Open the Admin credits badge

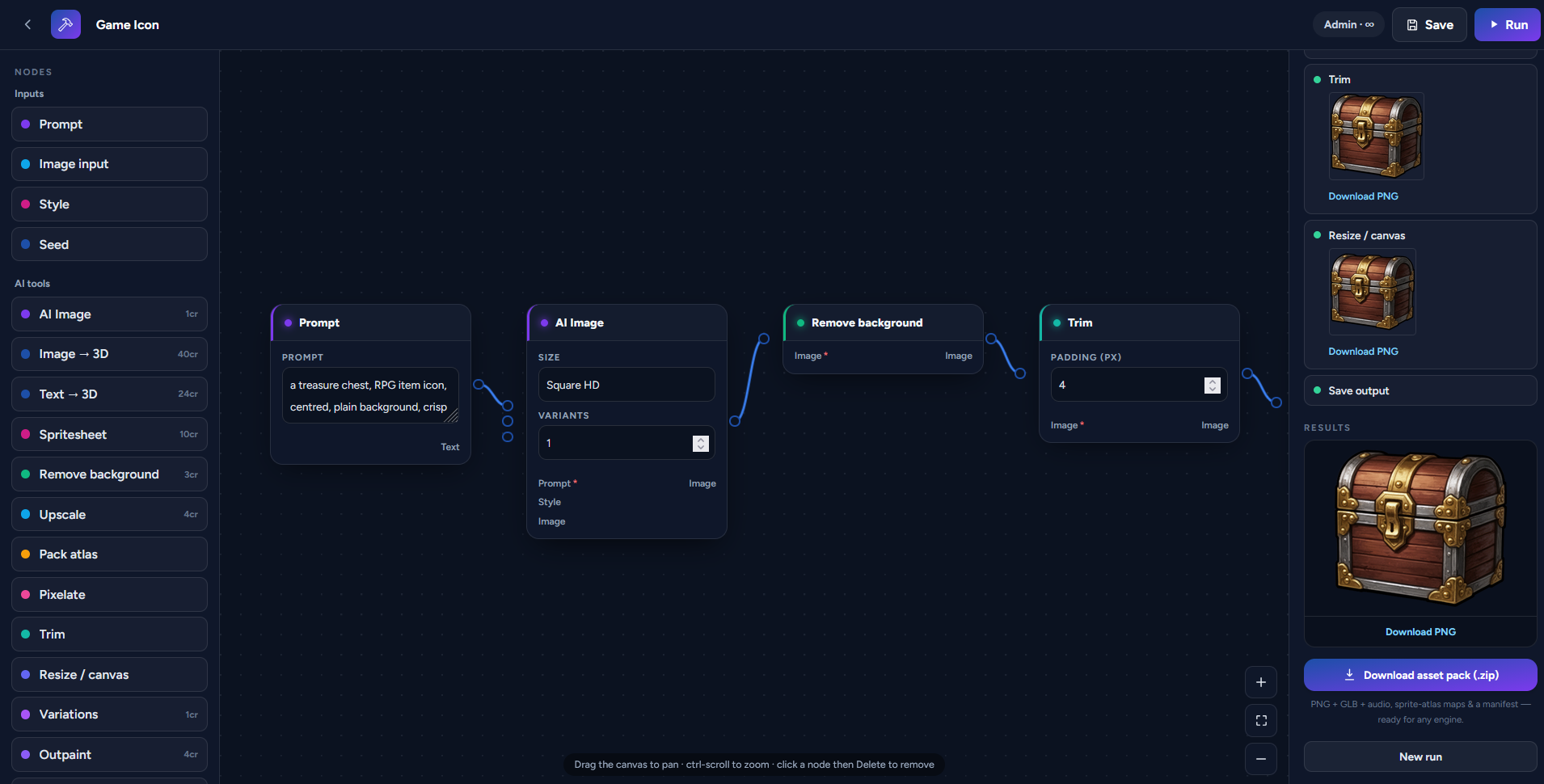point(1348,24)
